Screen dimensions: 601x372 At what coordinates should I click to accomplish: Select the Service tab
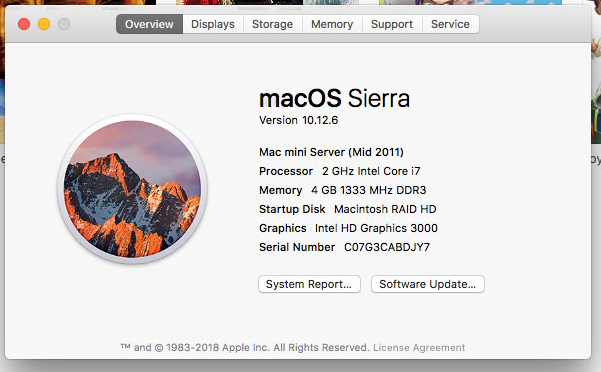tap(450, 24)
